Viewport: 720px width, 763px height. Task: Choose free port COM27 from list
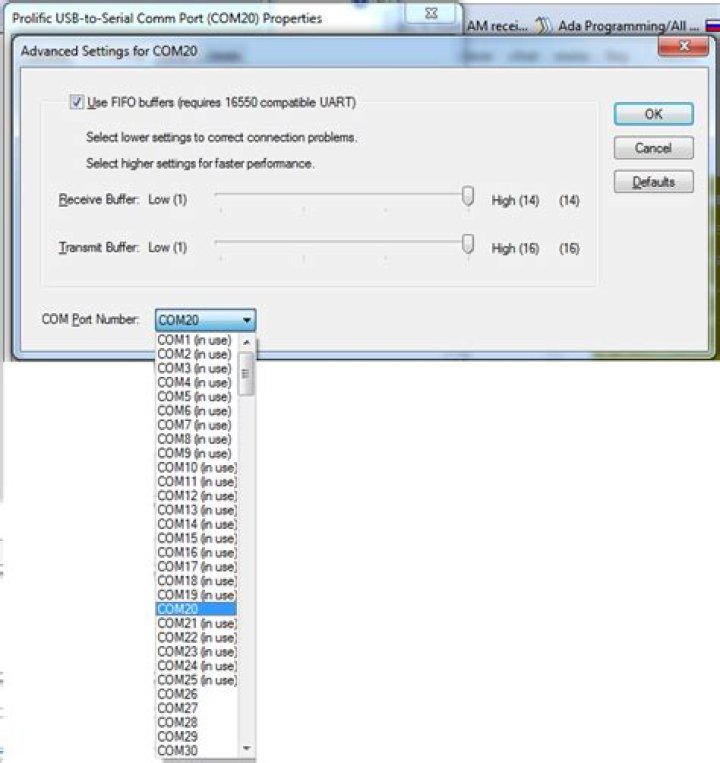pos(197,708)
